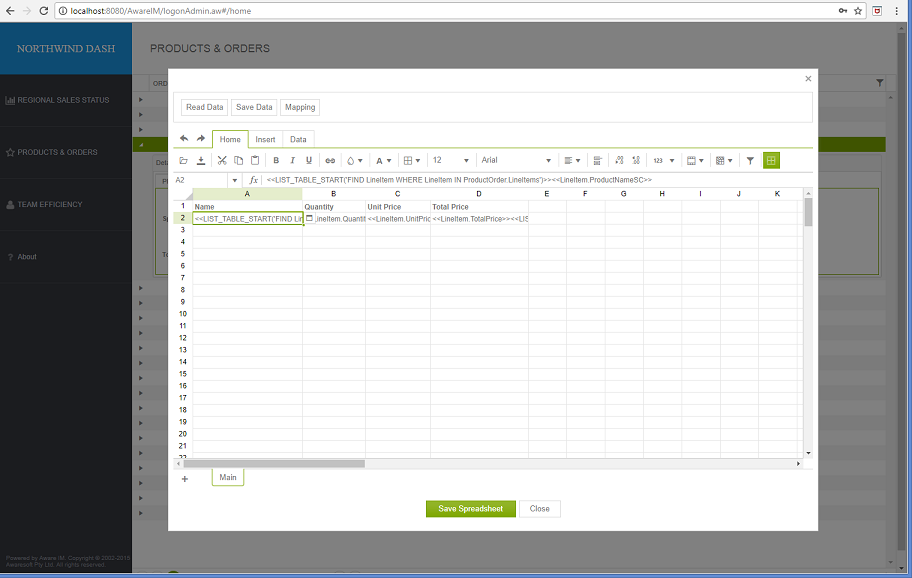Viewport: 912px width, 578px height.
Task: Click the spreadsheet vertical scrollbar down arrow
Action: (808, 453)
